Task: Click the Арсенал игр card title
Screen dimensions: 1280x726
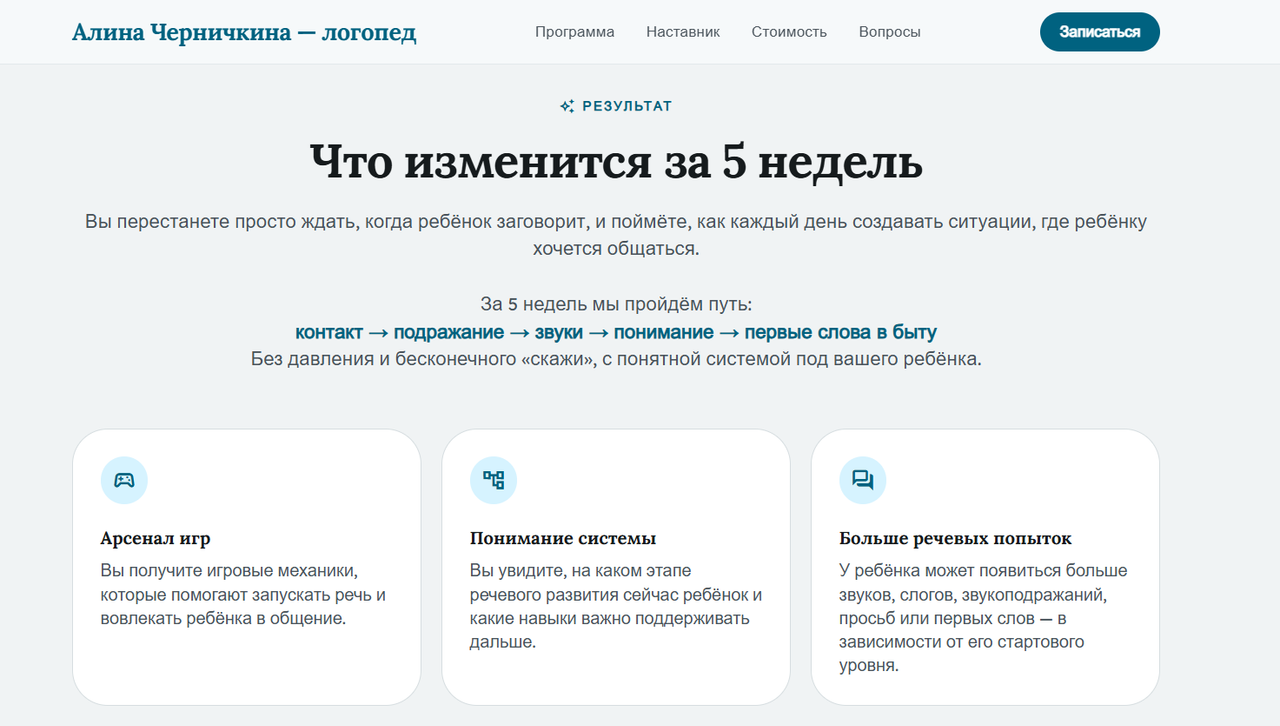Action: coord(156,538)
